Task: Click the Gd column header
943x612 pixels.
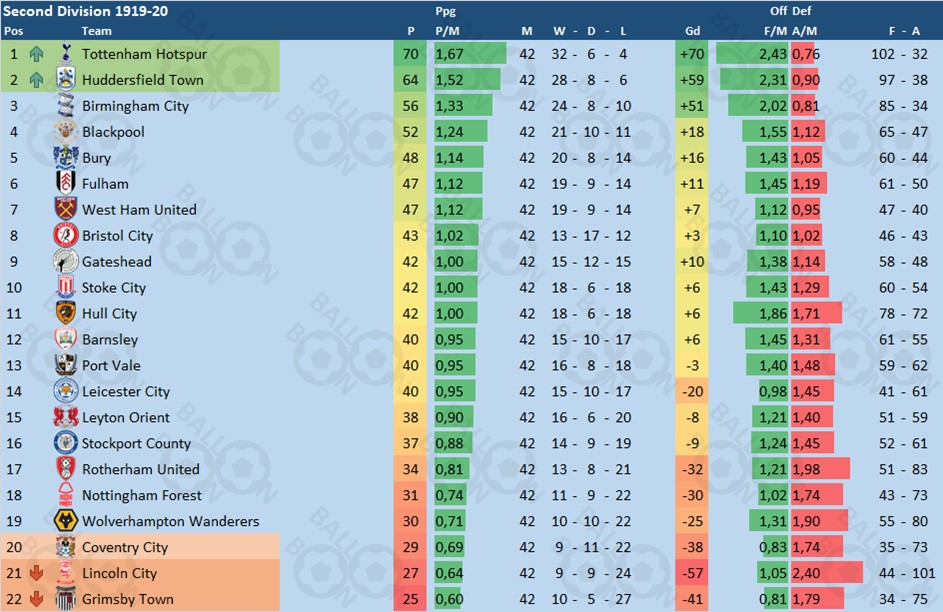Action: tap(692, 31)
